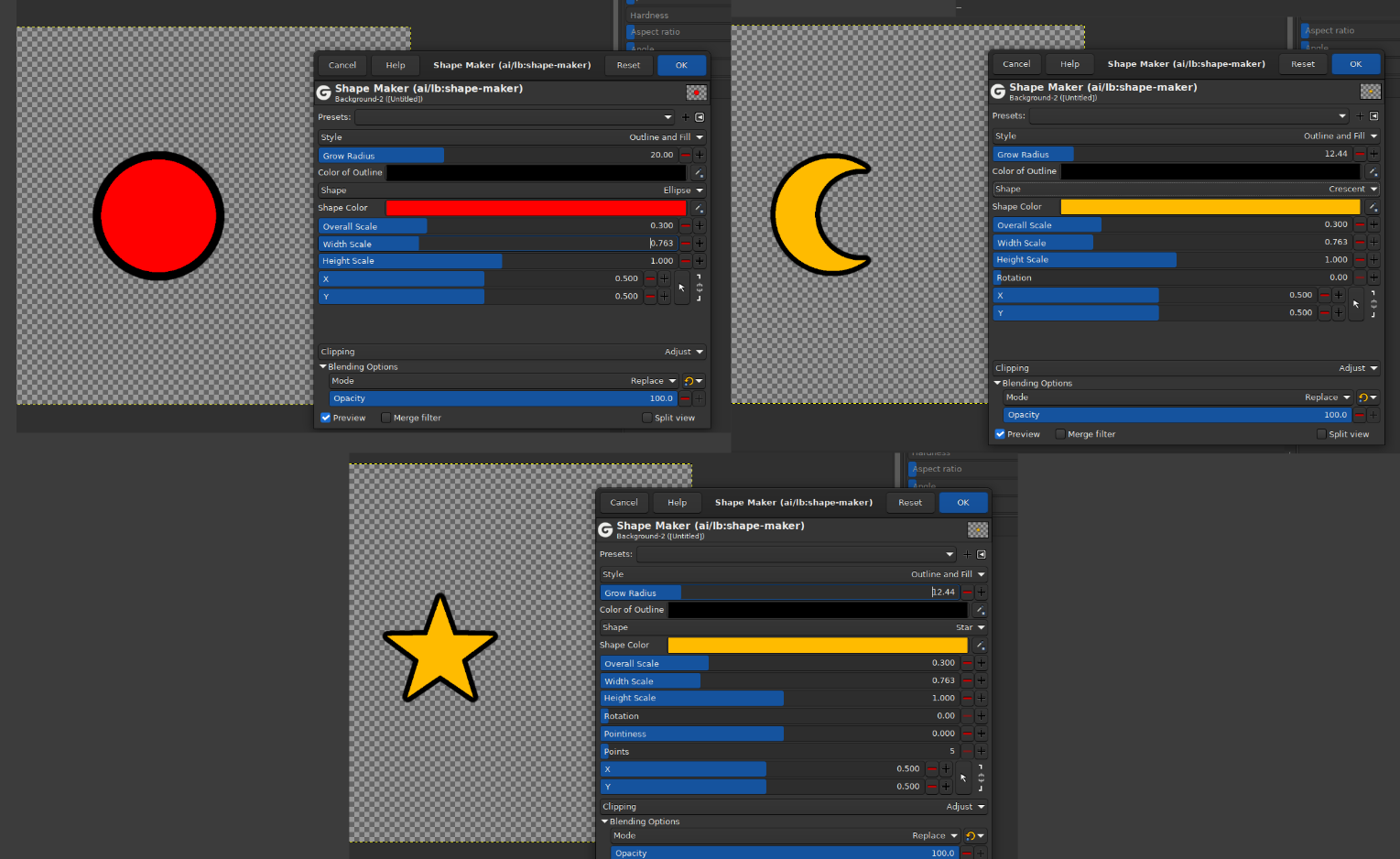Screen dimensions: 1400x859
Task: Open Style dropdown in the Star dialog
Action: point(793,574)
